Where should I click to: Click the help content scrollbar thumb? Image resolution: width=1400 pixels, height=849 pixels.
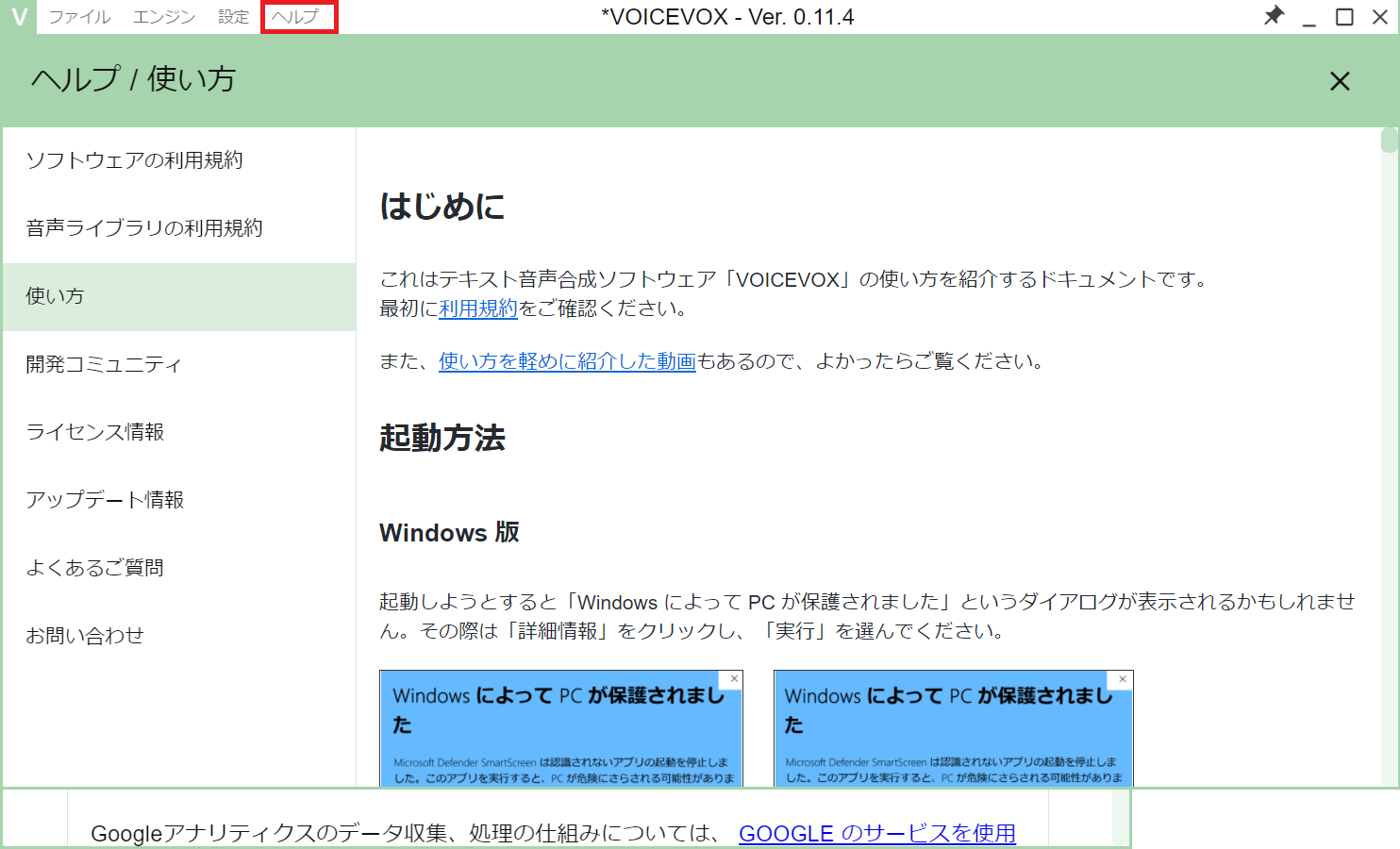1389,140
